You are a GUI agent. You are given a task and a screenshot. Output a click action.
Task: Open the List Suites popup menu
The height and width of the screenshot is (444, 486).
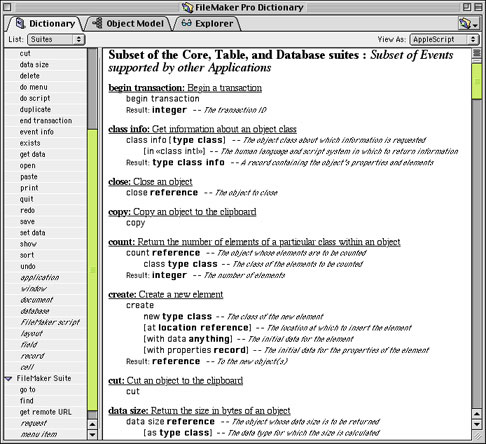pos(56,39)
